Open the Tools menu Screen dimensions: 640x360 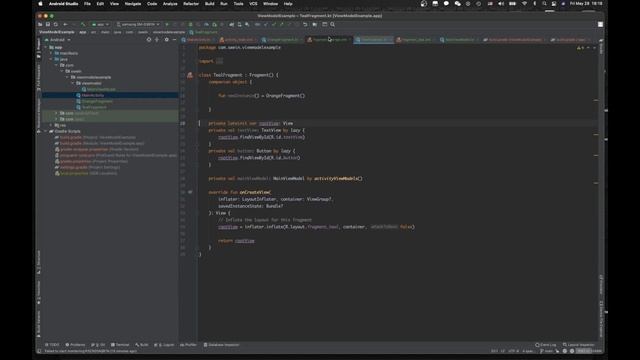pyautogui.click(x=238, y=4)
